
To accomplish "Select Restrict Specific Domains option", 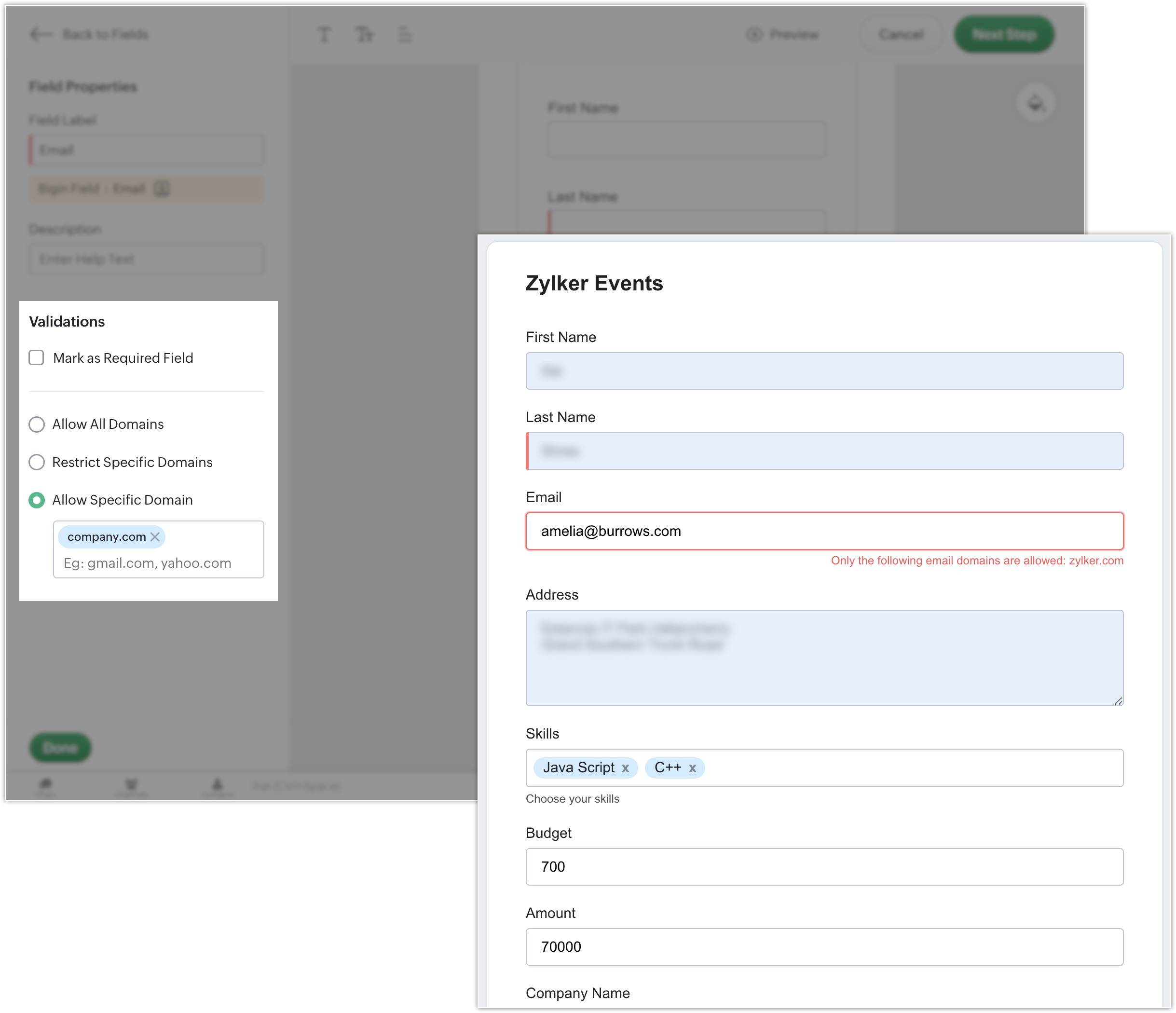I will point(37,462).
